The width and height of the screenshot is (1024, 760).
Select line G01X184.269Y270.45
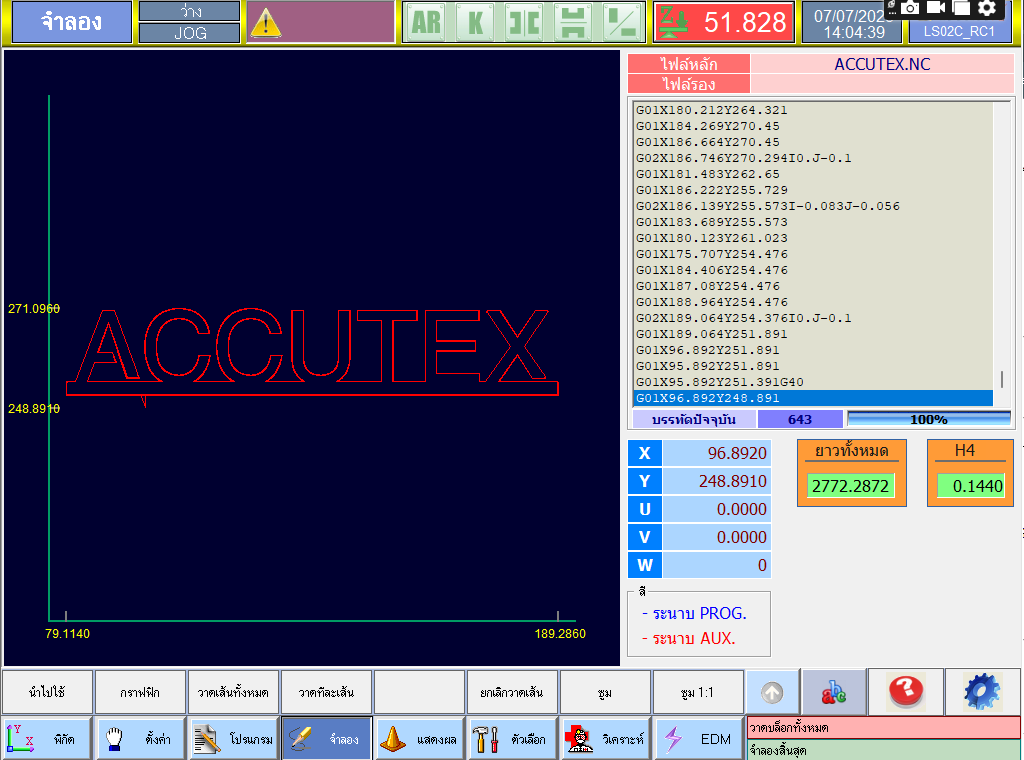click(x=813, y=126)
